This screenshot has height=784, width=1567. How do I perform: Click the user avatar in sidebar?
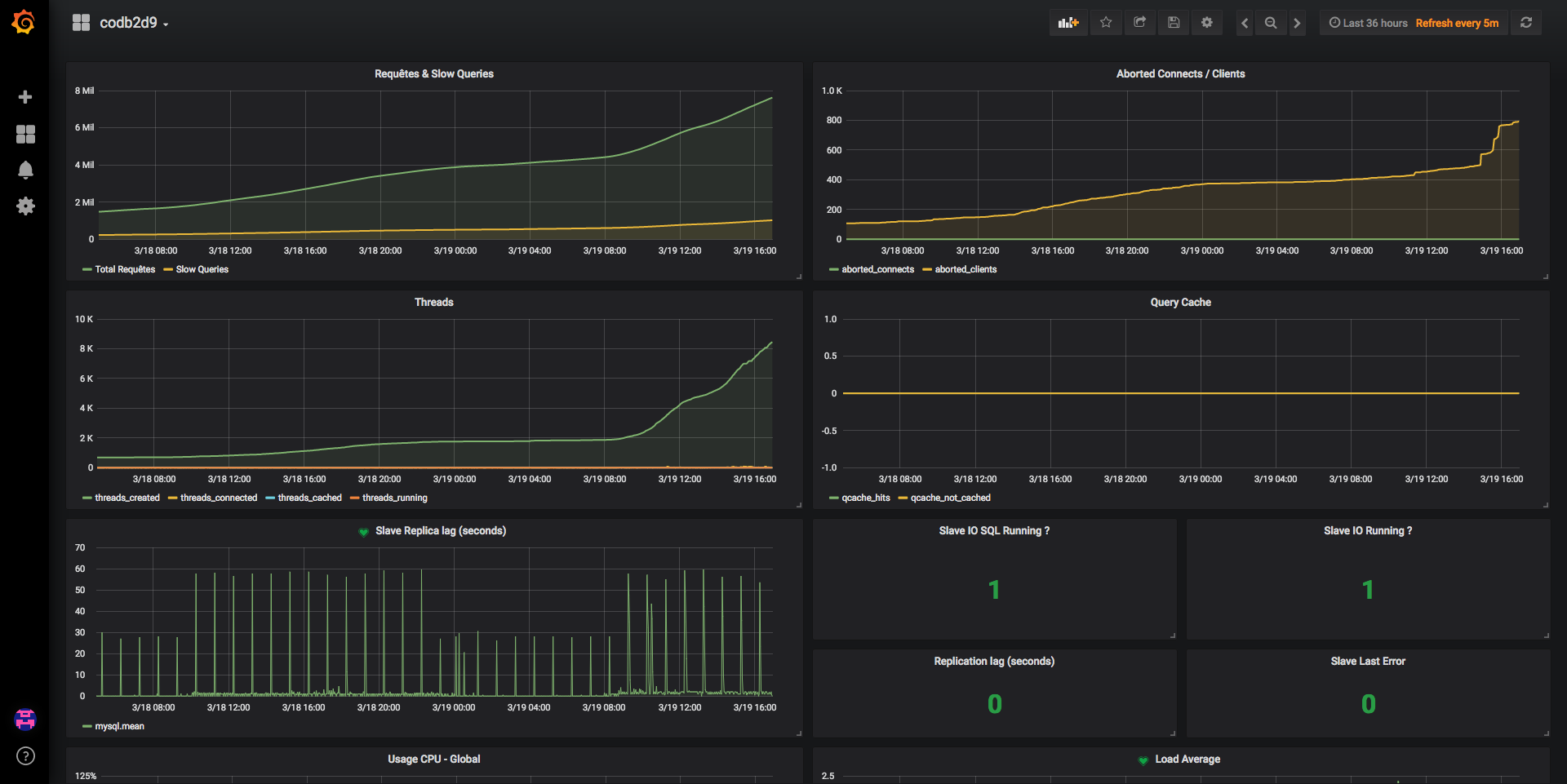[25, 719]
